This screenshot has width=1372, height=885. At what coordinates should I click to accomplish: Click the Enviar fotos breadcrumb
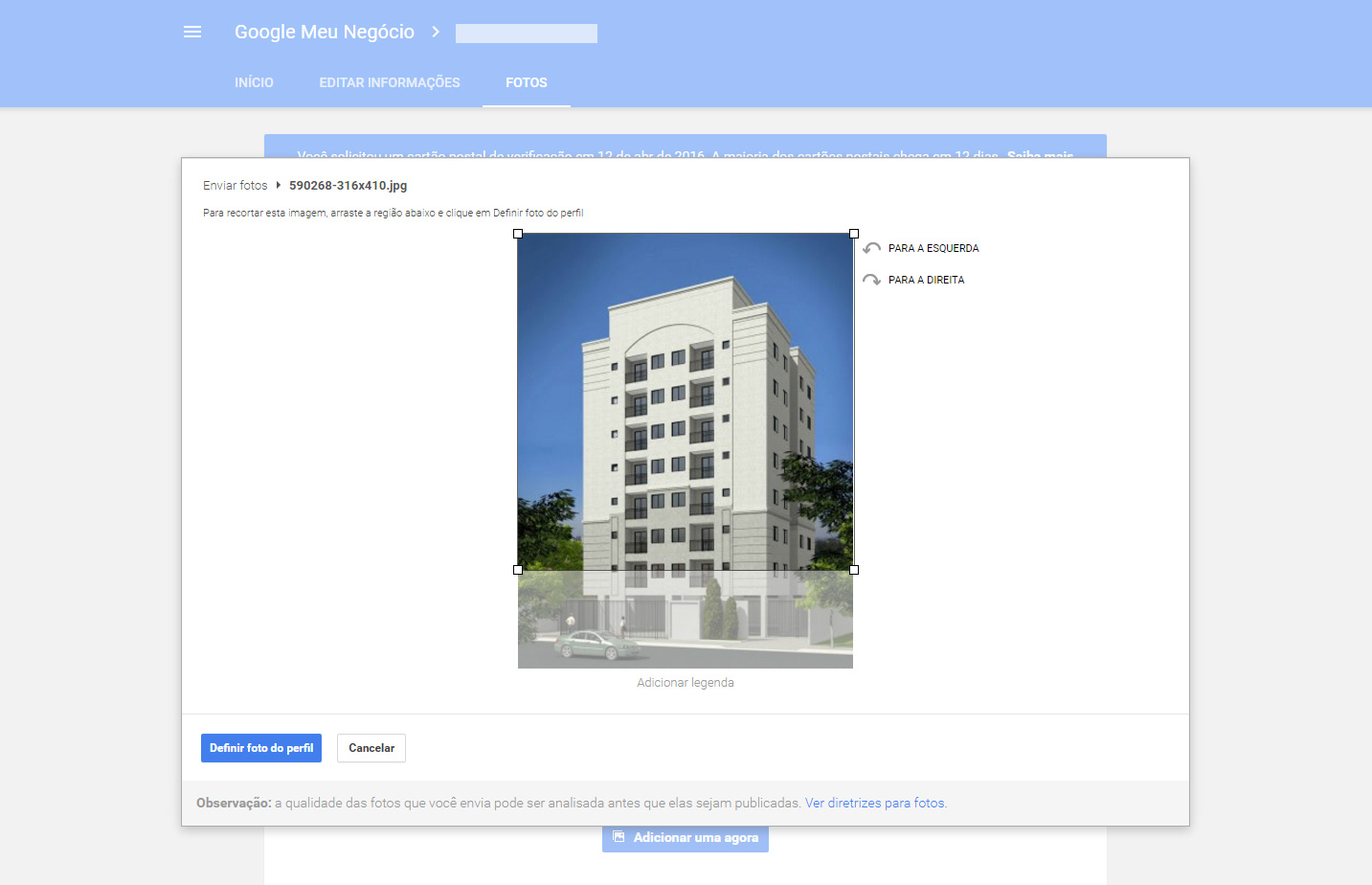(236, 186)
